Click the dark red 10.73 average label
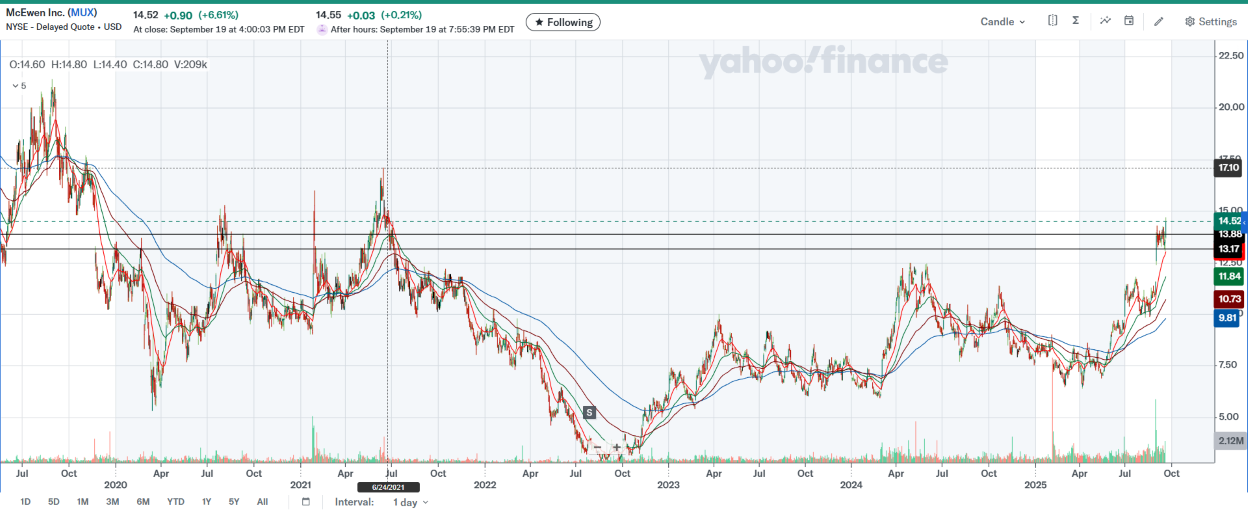 click(x=1229, y=299)
